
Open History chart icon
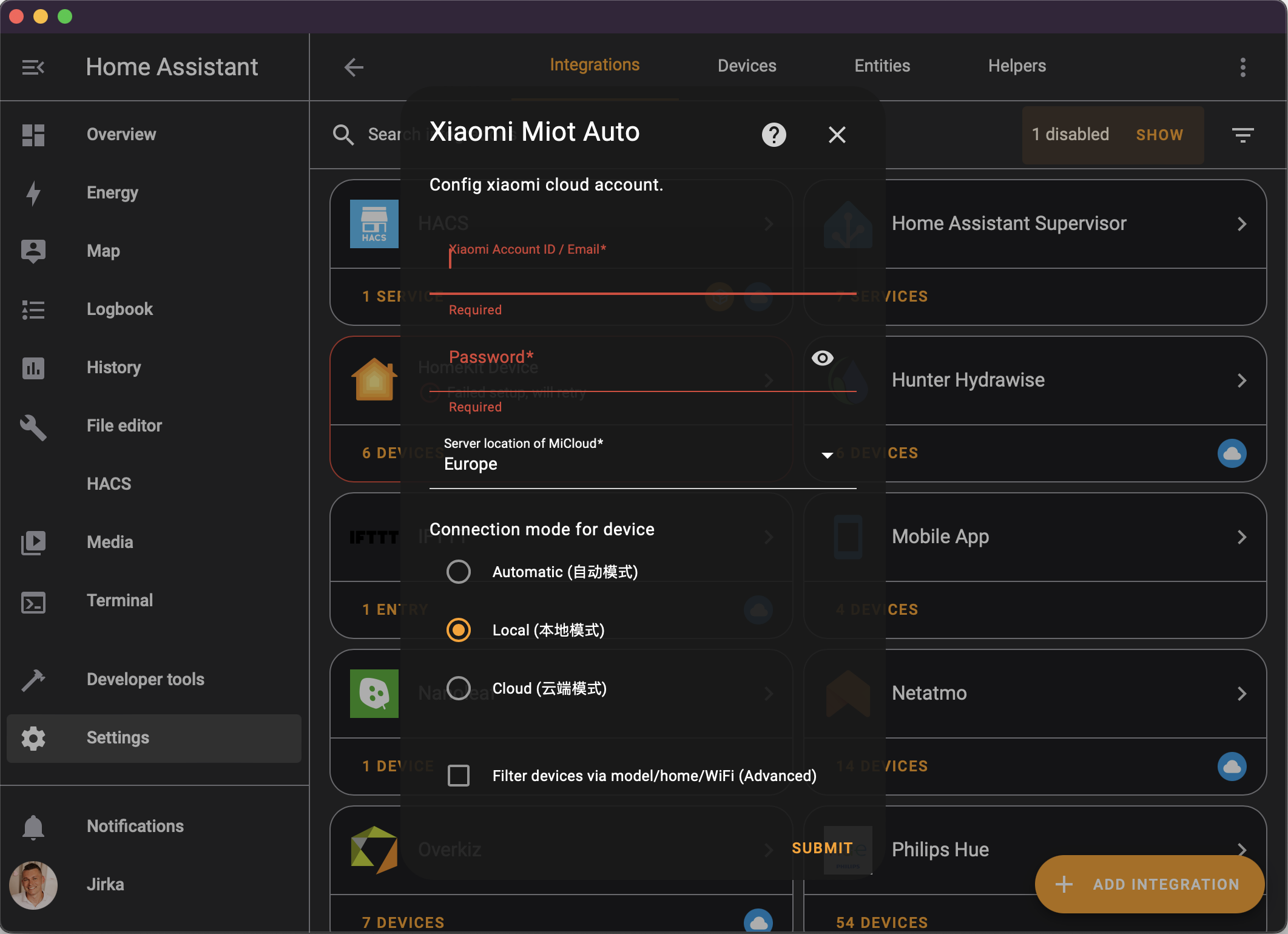[x=33, y=368]
